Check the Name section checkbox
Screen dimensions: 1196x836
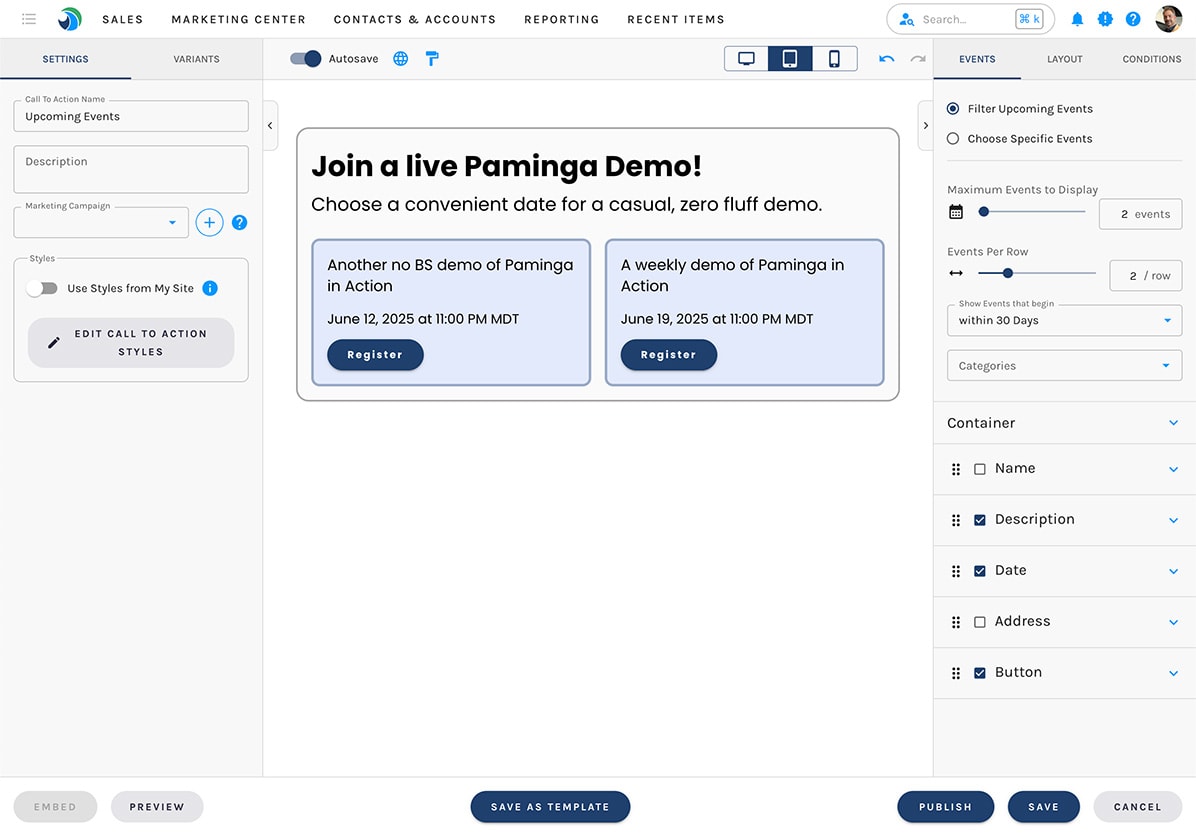pyautogui.click(x=980, y=468)
